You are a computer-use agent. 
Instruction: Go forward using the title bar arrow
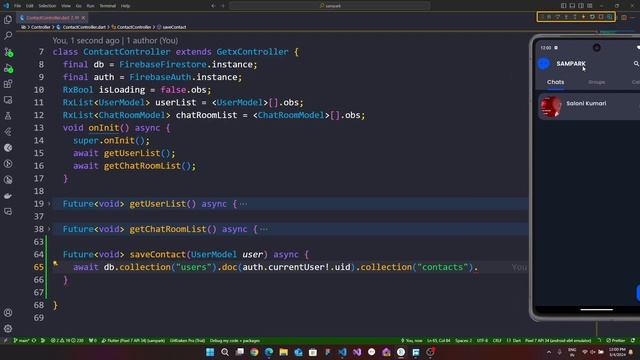pyautogui.click(x=223, y=6)
